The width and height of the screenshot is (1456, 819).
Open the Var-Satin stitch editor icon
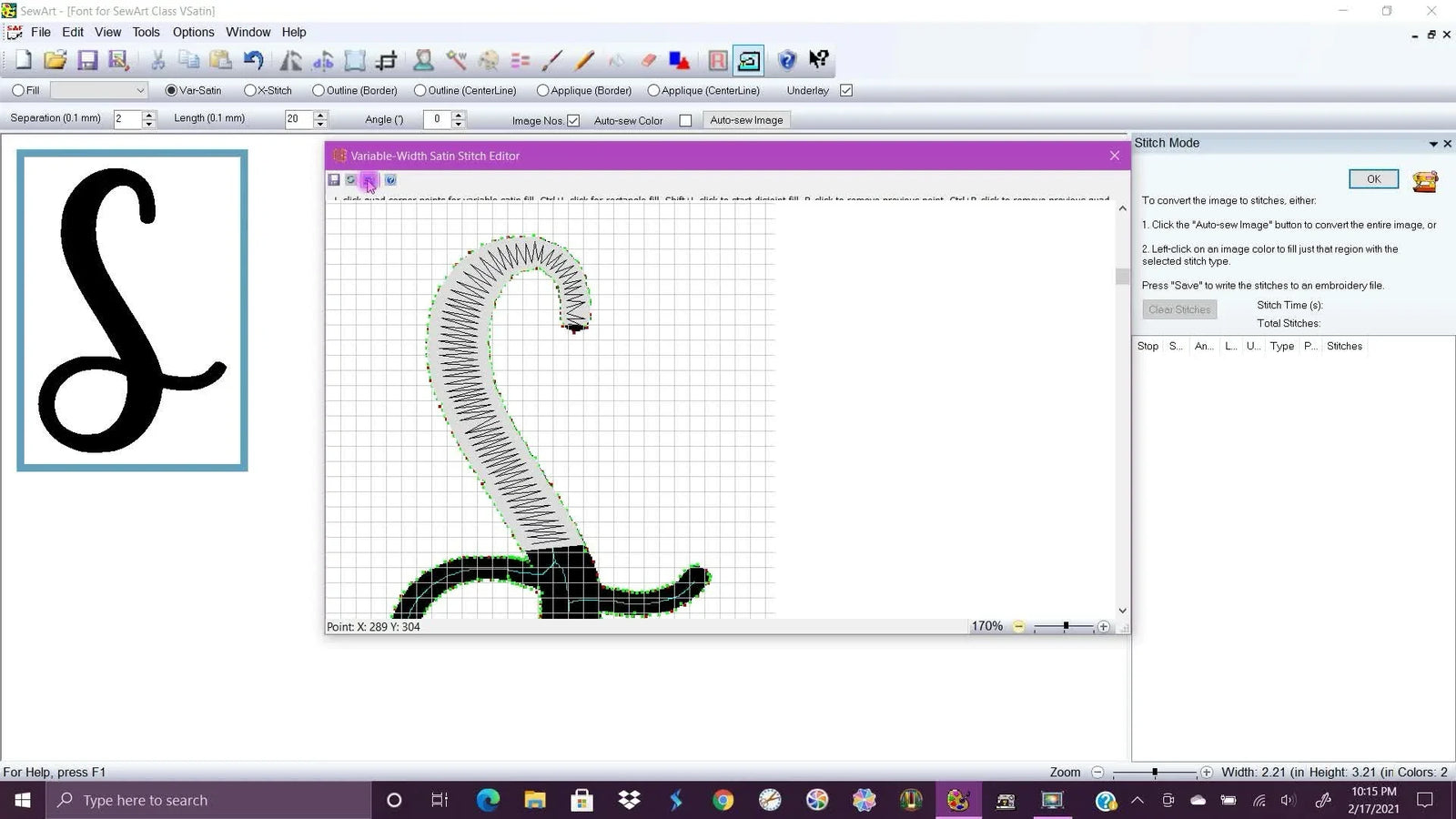(x=748, y=60)
